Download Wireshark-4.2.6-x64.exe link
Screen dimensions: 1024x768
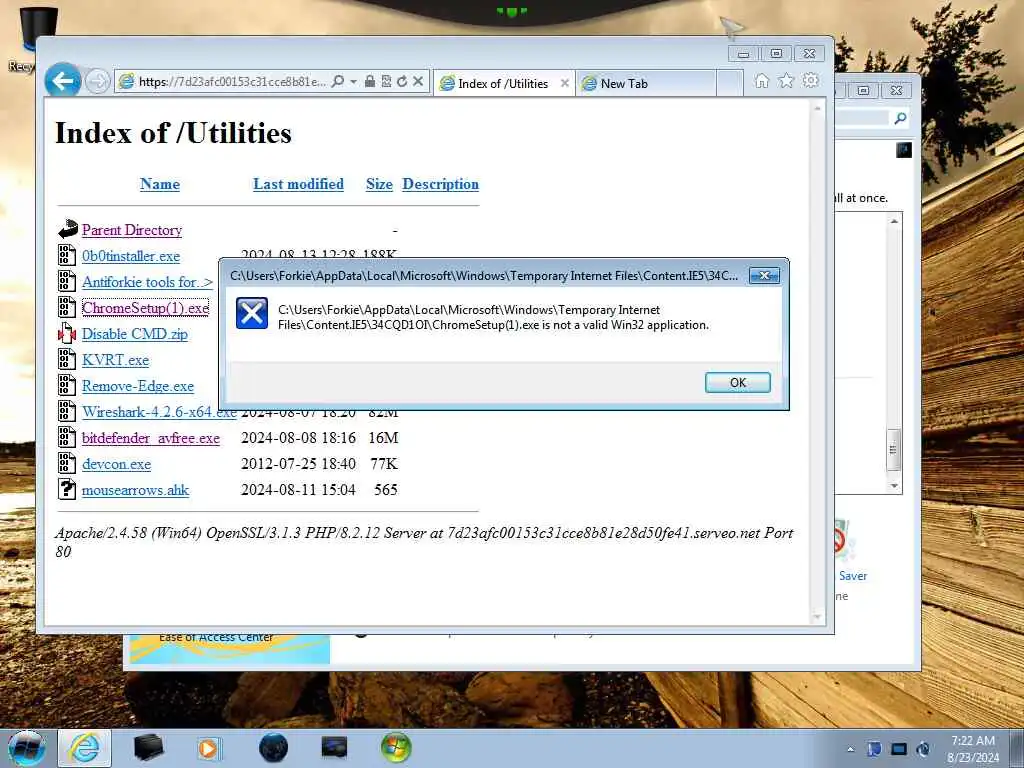point(159,412)
